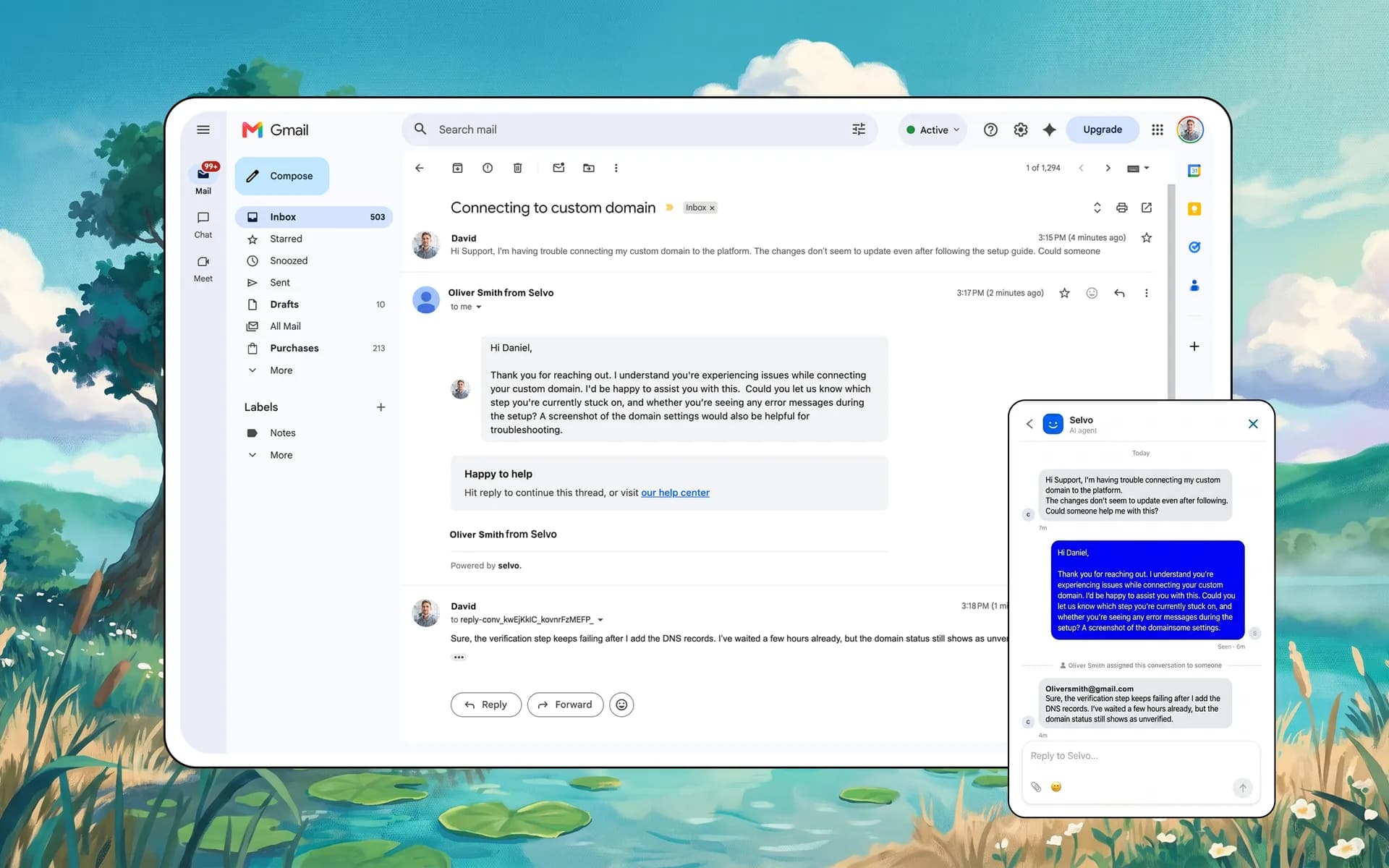Switch to the Mail tab in side rail
This screenshot has width=1389, height=868.
(x=203, y=179)
